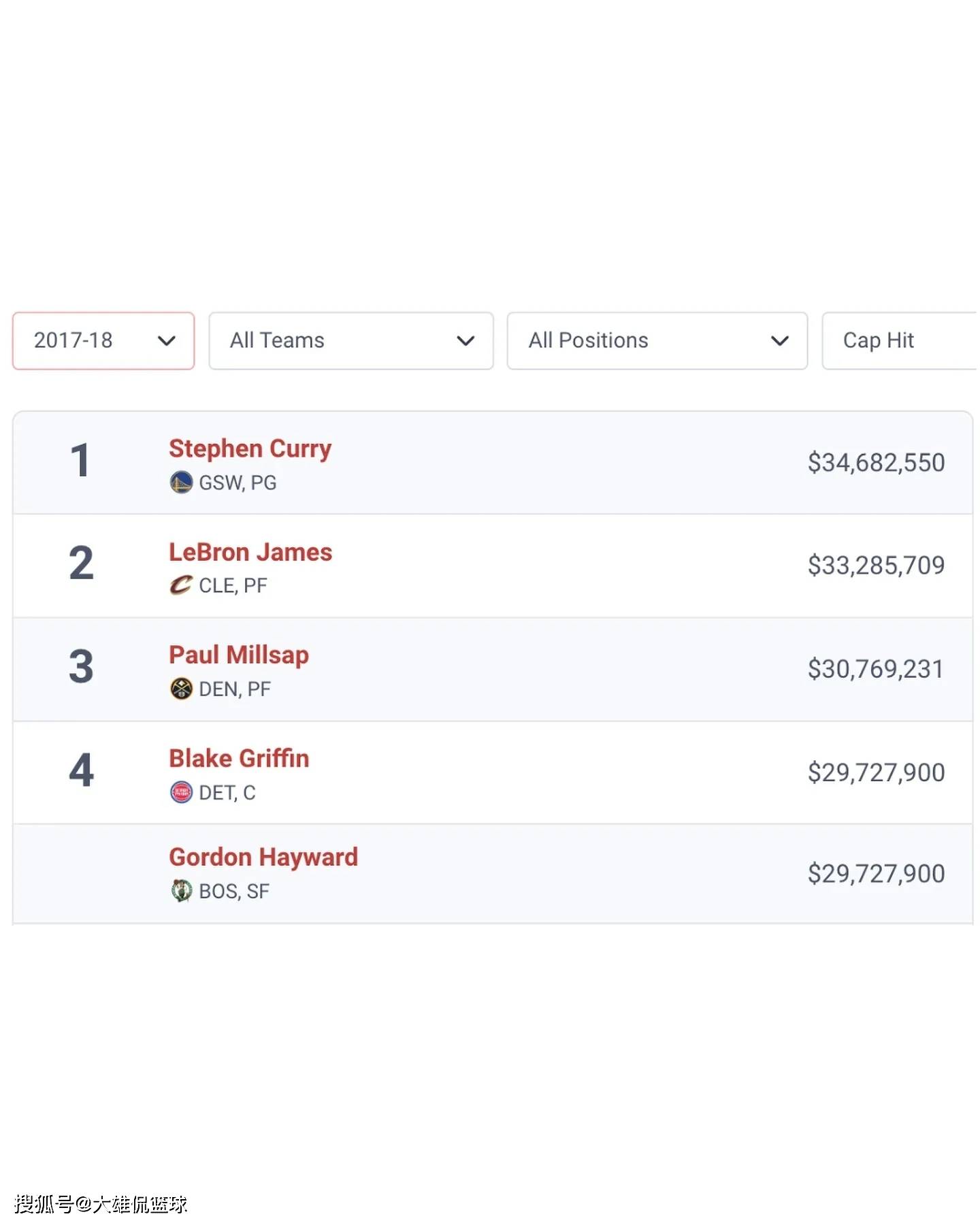Expand the All Positions filter
This screenshot has height=1225, width=980.
(657, 341)
